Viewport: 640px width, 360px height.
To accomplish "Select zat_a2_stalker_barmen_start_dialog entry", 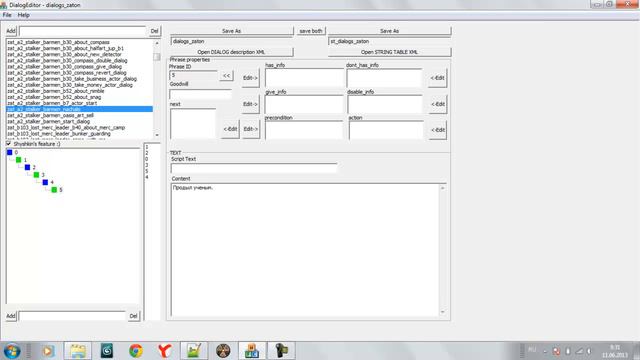I will pyautogui.click(x=49, y=122).
